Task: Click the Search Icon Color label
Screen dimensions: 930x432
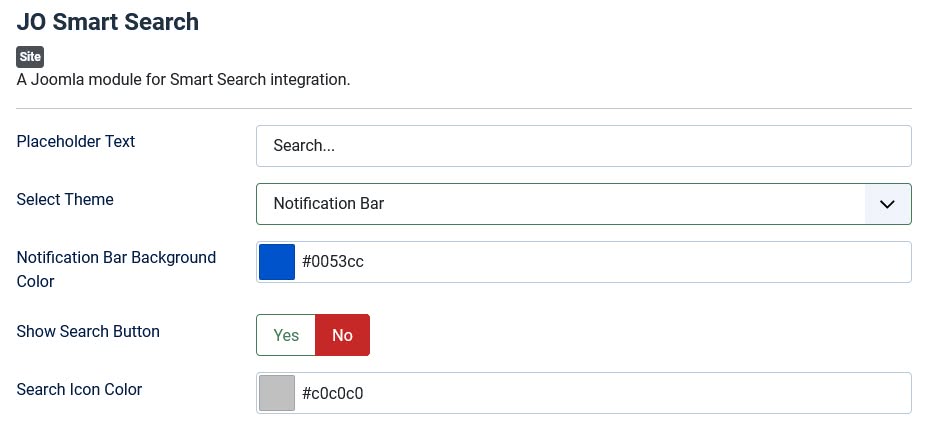Action: click(79, 389)
